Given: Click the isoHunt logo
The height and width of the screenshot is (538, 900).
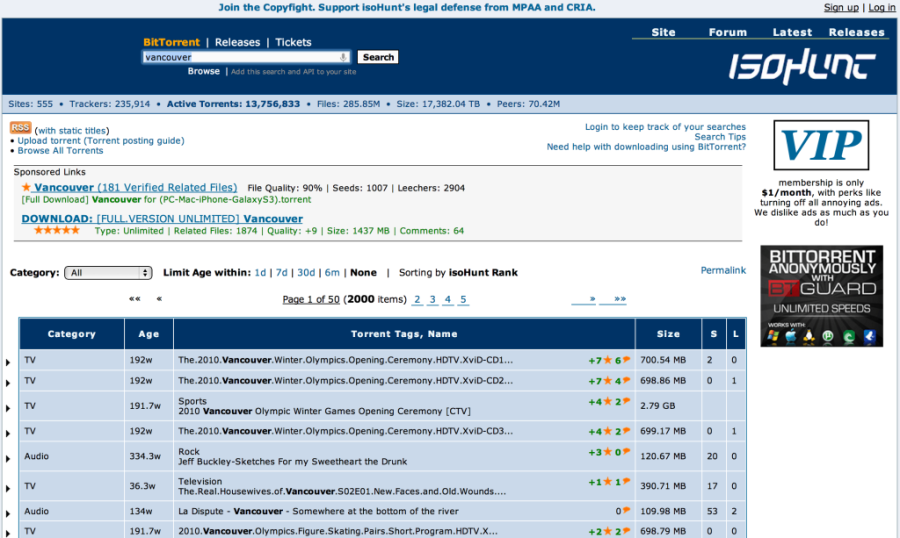Looking at the screenshot, I should coord(802,66).
